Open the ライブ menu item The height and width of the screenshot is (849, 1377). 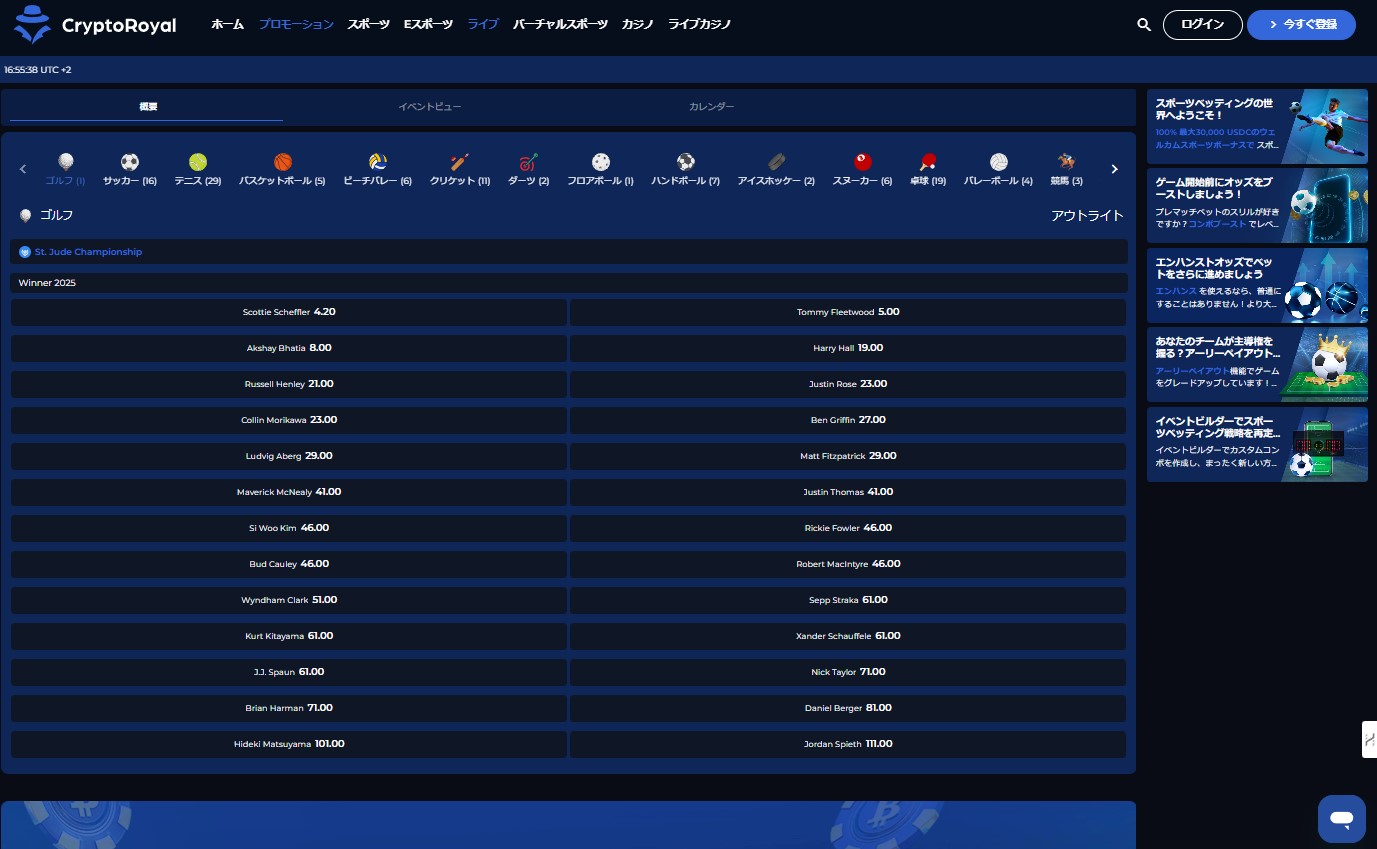click(x=483, y=24)
